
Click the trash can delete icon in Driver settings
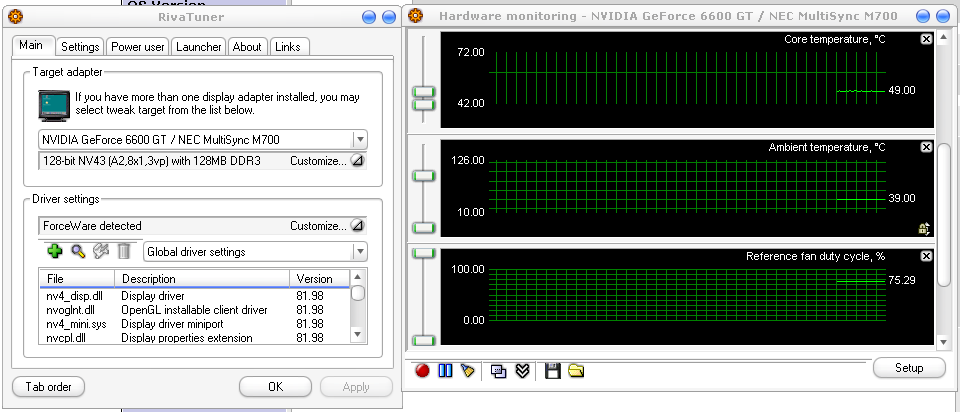[x=124, y=251]
